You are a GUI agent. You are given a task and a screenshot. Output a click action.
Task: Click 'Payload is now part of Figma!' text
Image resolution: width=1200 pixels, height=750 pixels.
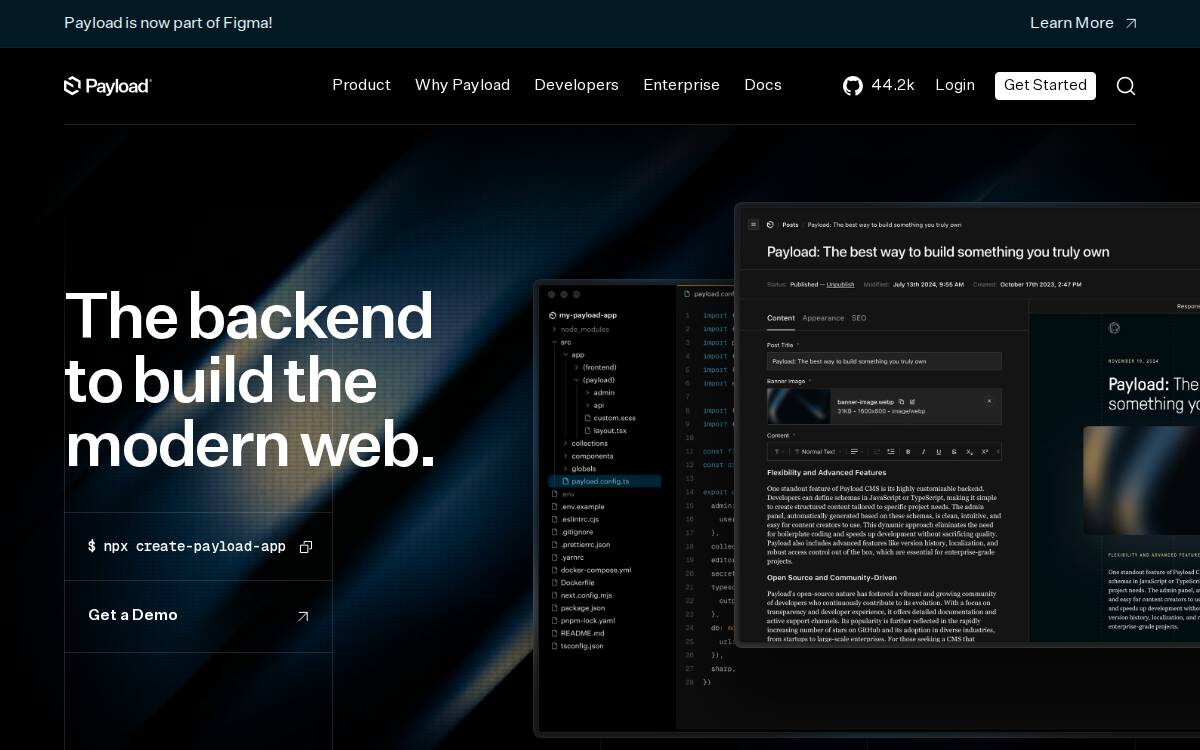point(168,23)
